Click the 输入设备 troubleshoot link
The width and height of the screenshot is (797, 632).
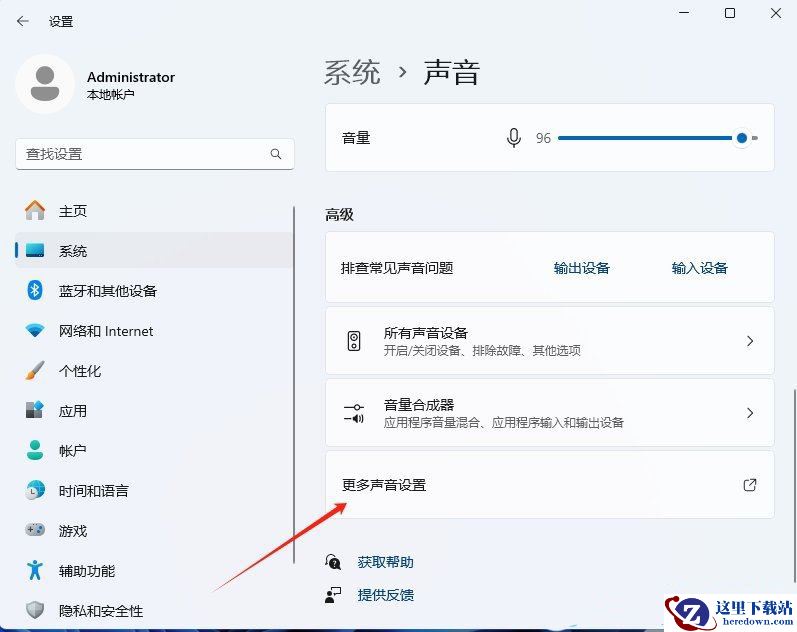(699, 268)
